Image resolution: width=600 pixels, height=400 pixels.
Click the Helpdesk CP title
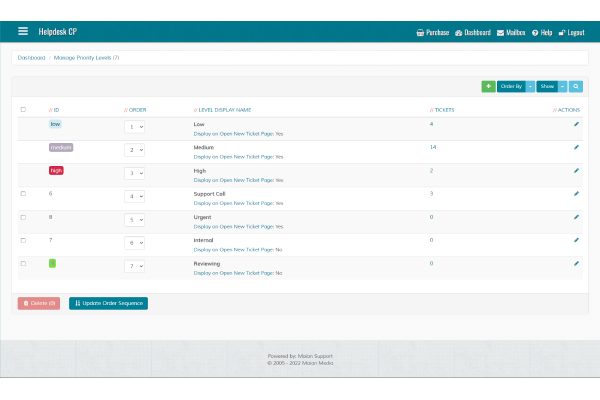click(x=58, y=31)
